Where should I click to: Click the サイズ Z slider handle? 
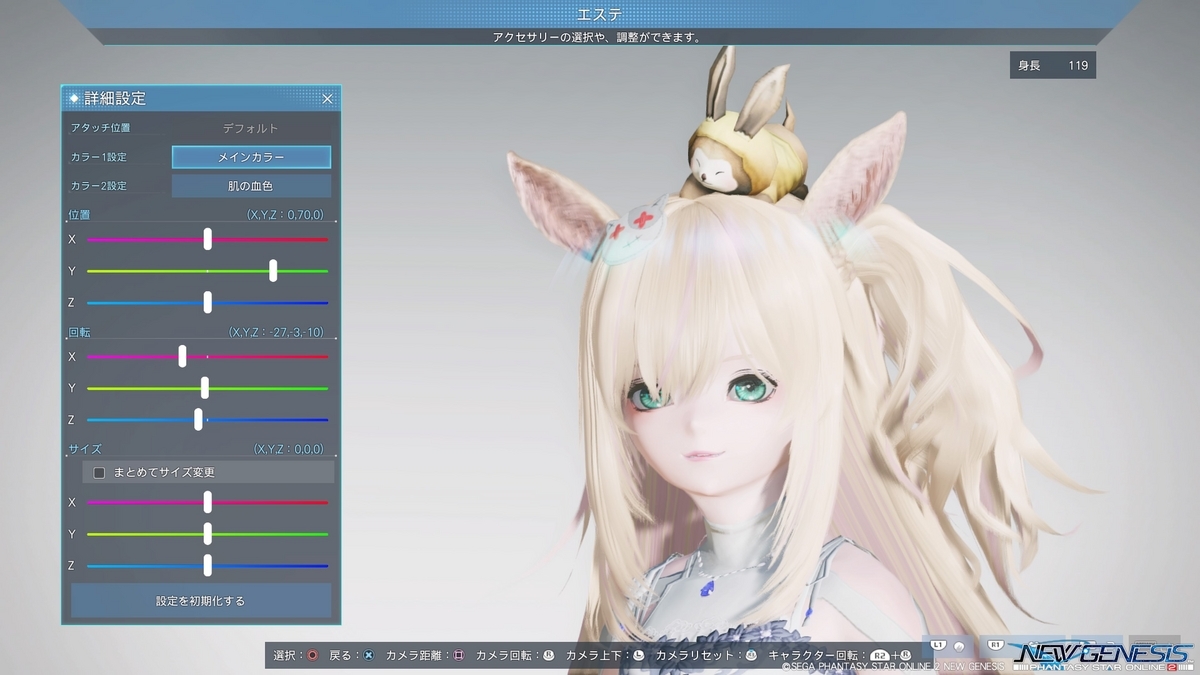point(208,566)
